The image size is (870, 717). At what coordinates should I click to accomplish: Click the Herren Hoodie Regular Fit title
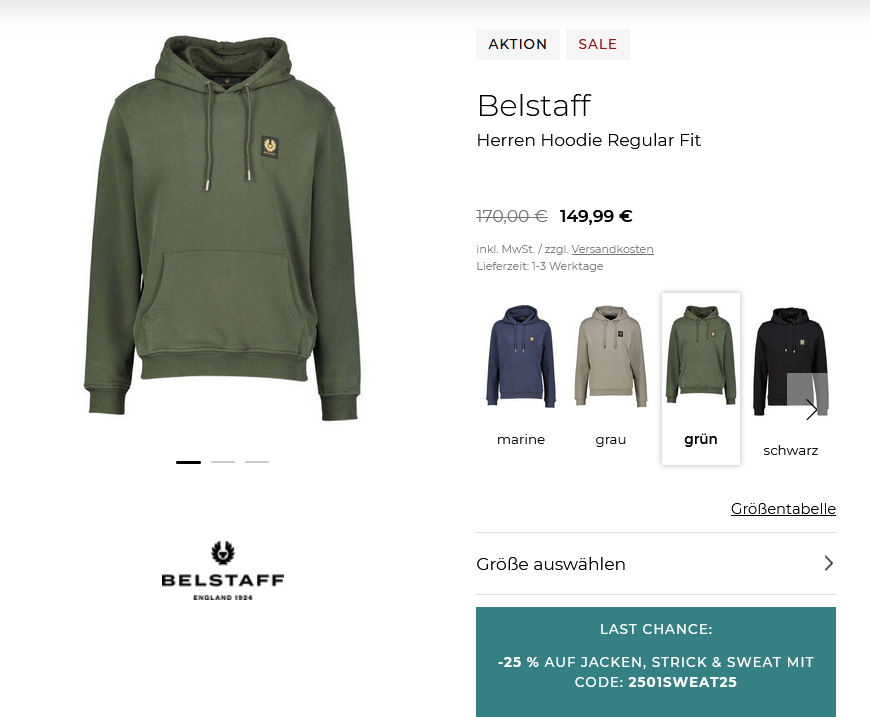click(x=589, y=140)
